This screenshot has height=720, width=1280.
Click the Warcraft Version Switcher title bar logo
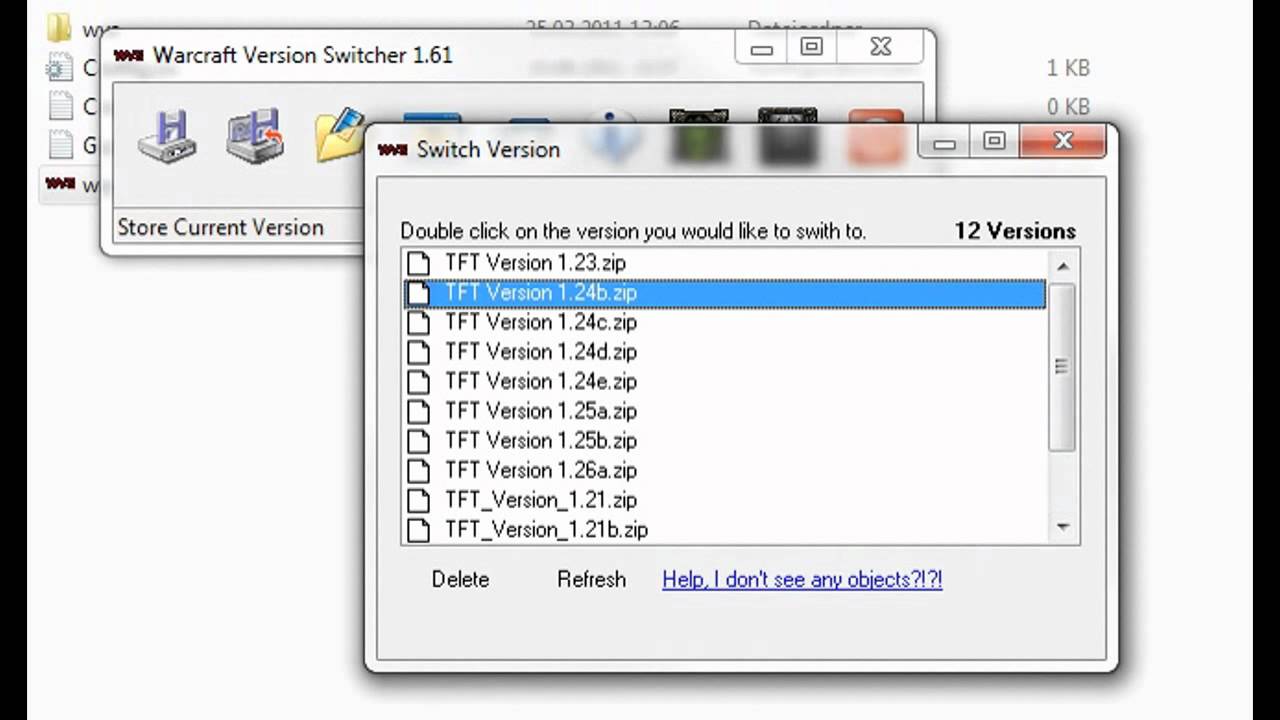click(x=129, y=55)
